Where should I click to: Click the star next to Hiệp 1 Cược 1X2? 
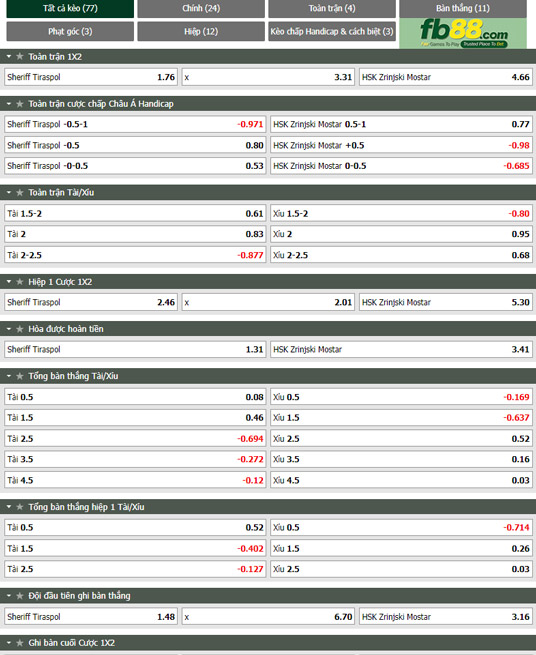(x=20, y=282)
